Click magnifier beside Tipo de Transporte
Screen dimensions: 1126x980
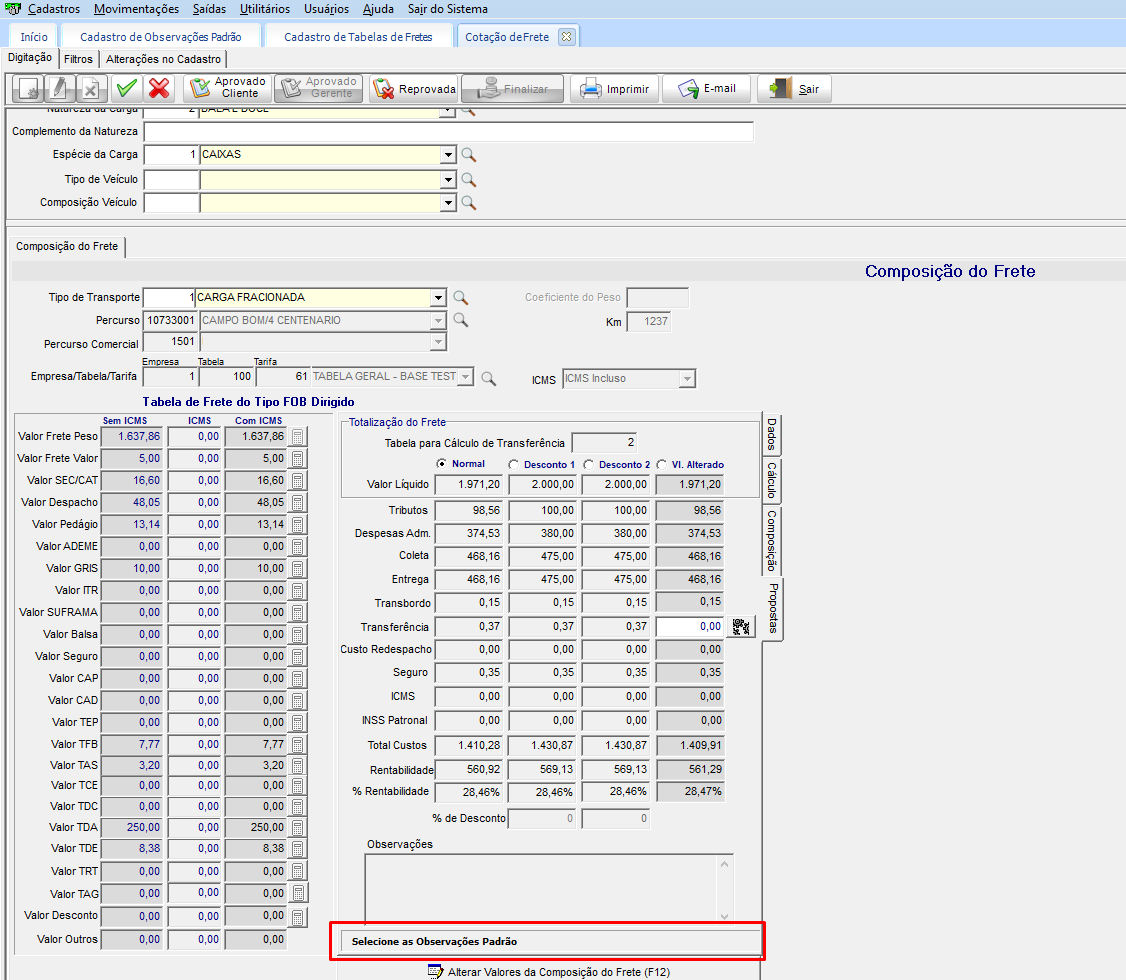pos(461,297)
